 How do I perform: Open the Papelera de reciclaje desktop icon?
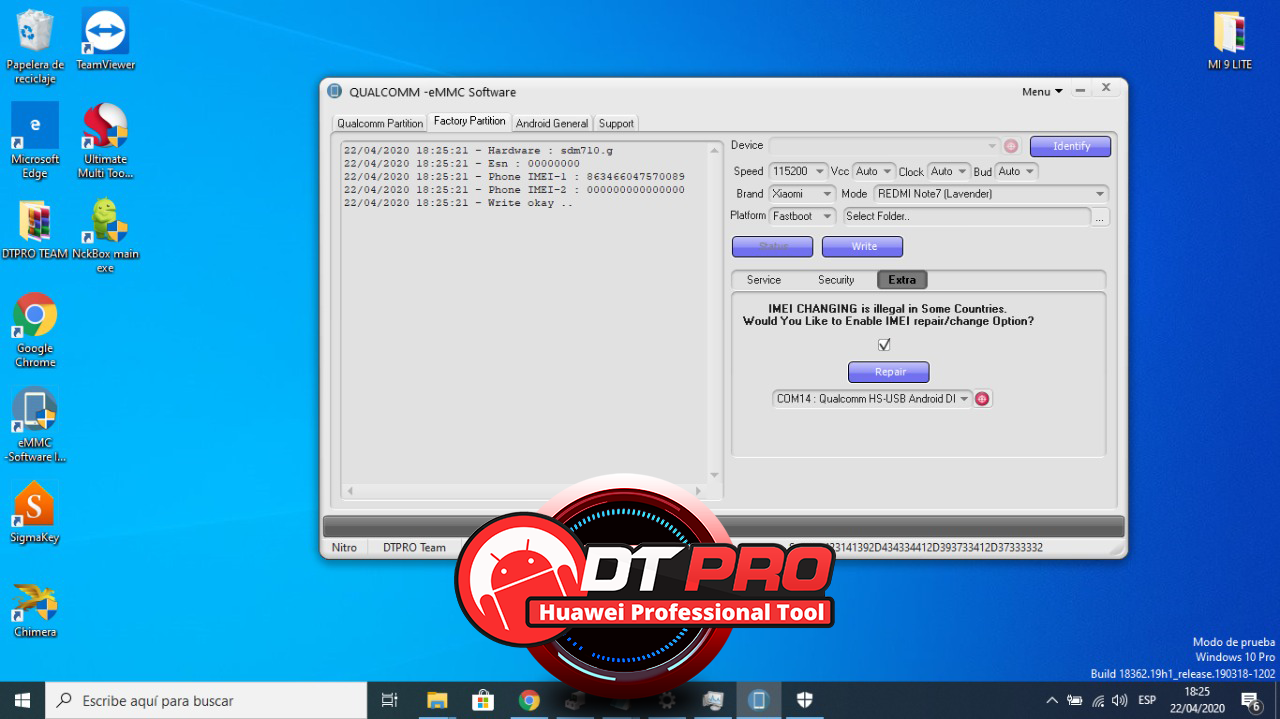35,46
